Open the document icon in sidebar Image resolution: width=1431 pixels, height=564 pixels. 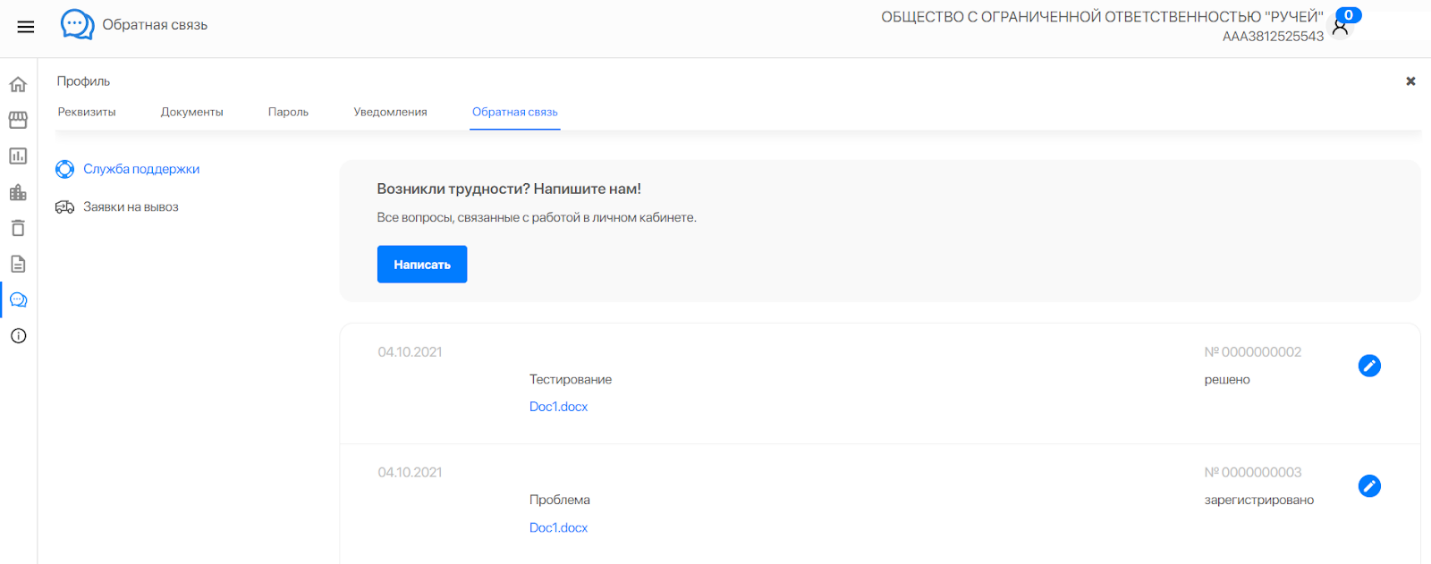point(18,264)
